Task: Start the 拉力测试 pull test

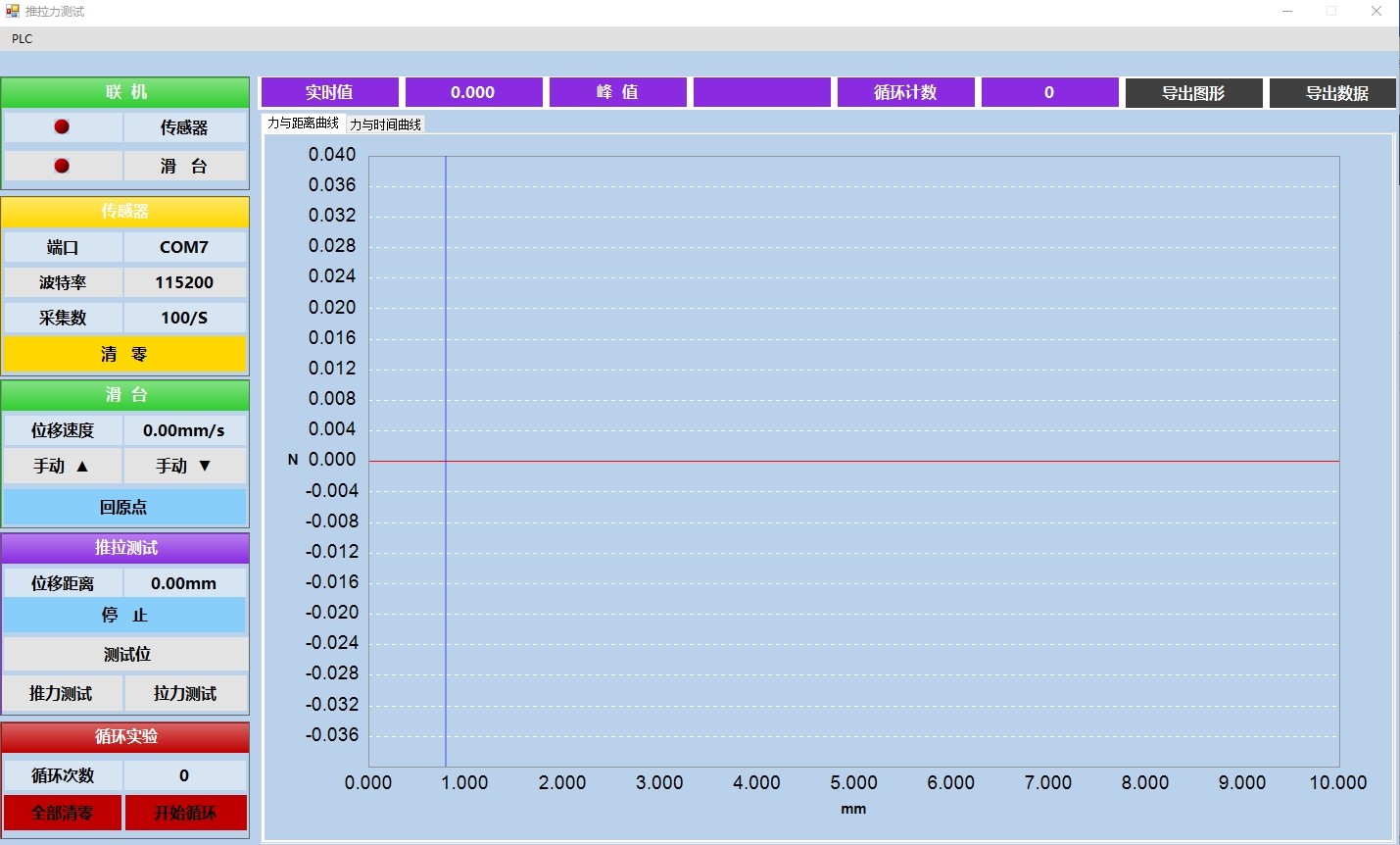Action: [x=185, y=693]
